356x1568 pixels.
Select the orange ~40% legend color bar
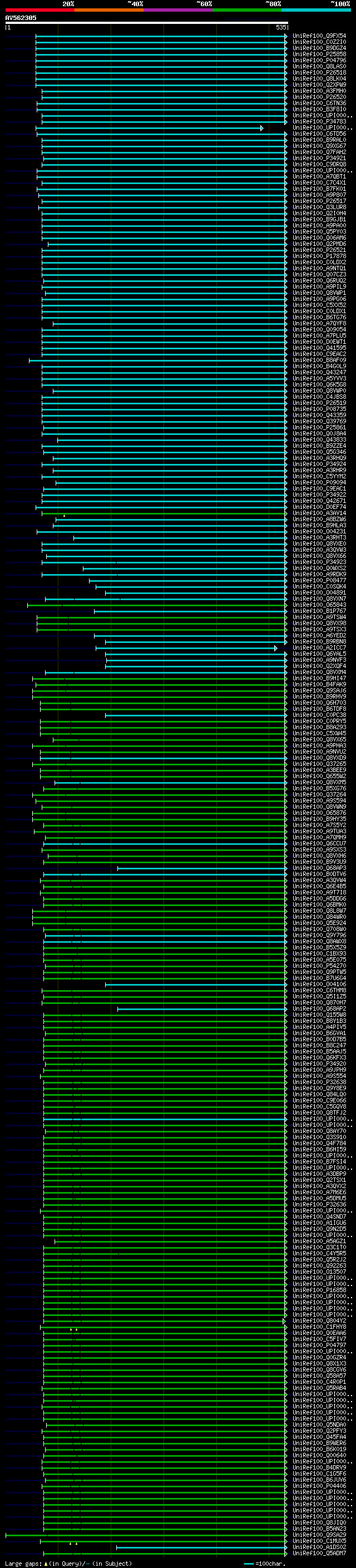(109, 10)
